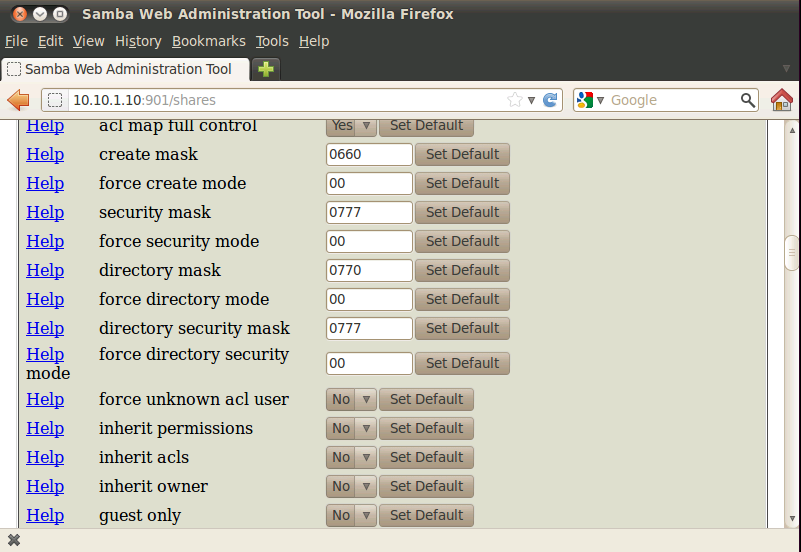Click Set Default for force directory mode

click(x=462, y=299)
